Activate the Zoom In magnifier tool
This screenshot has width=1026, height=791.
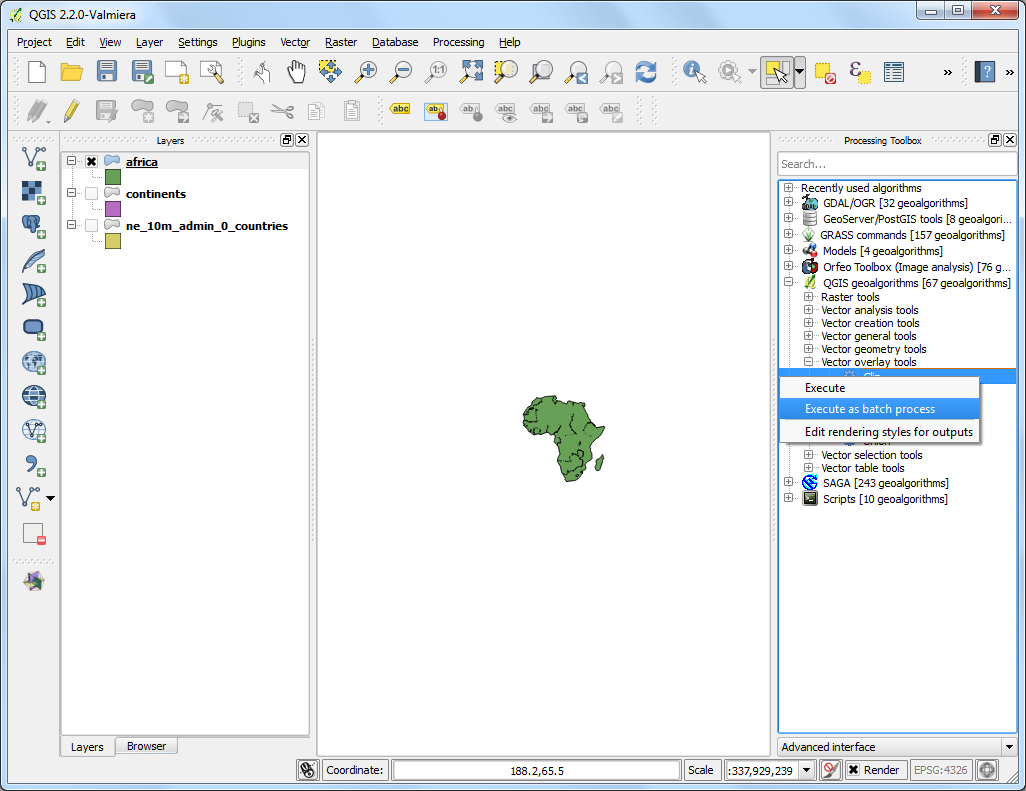click(366, 71)
